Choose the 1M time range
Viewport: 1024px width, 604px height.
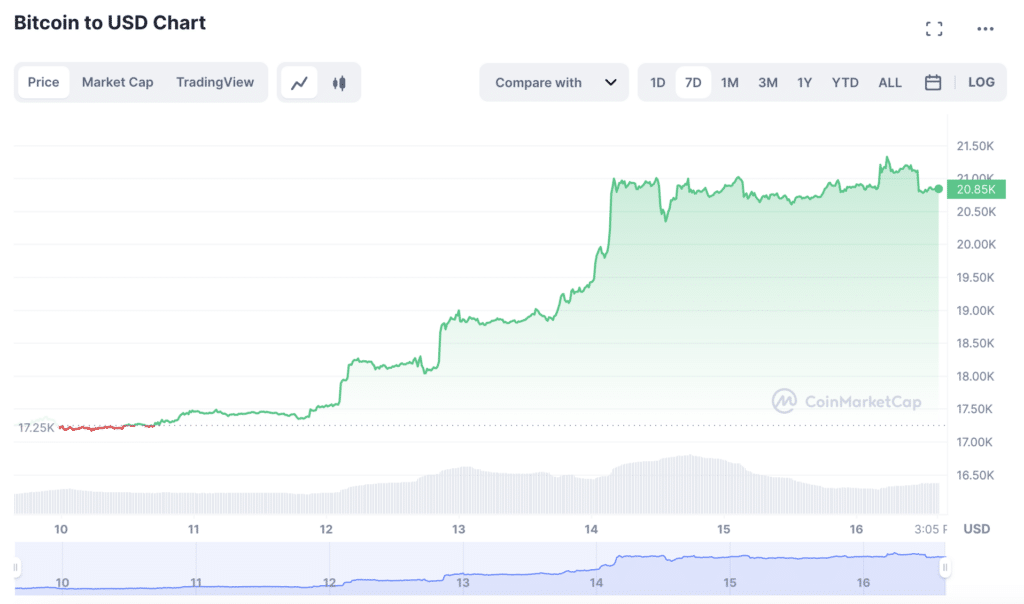[729, 83]
